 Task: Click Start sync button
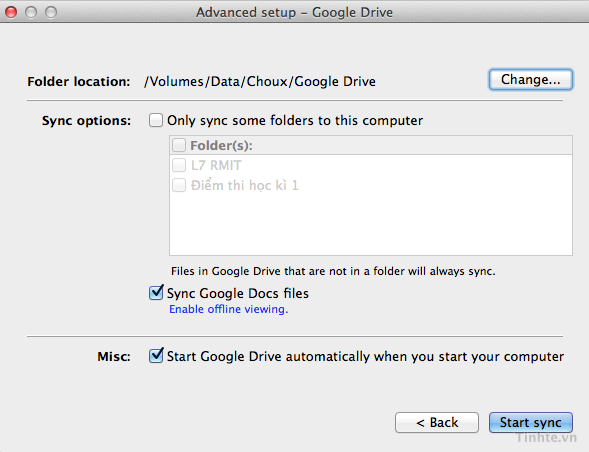click(x=530, y=422)
